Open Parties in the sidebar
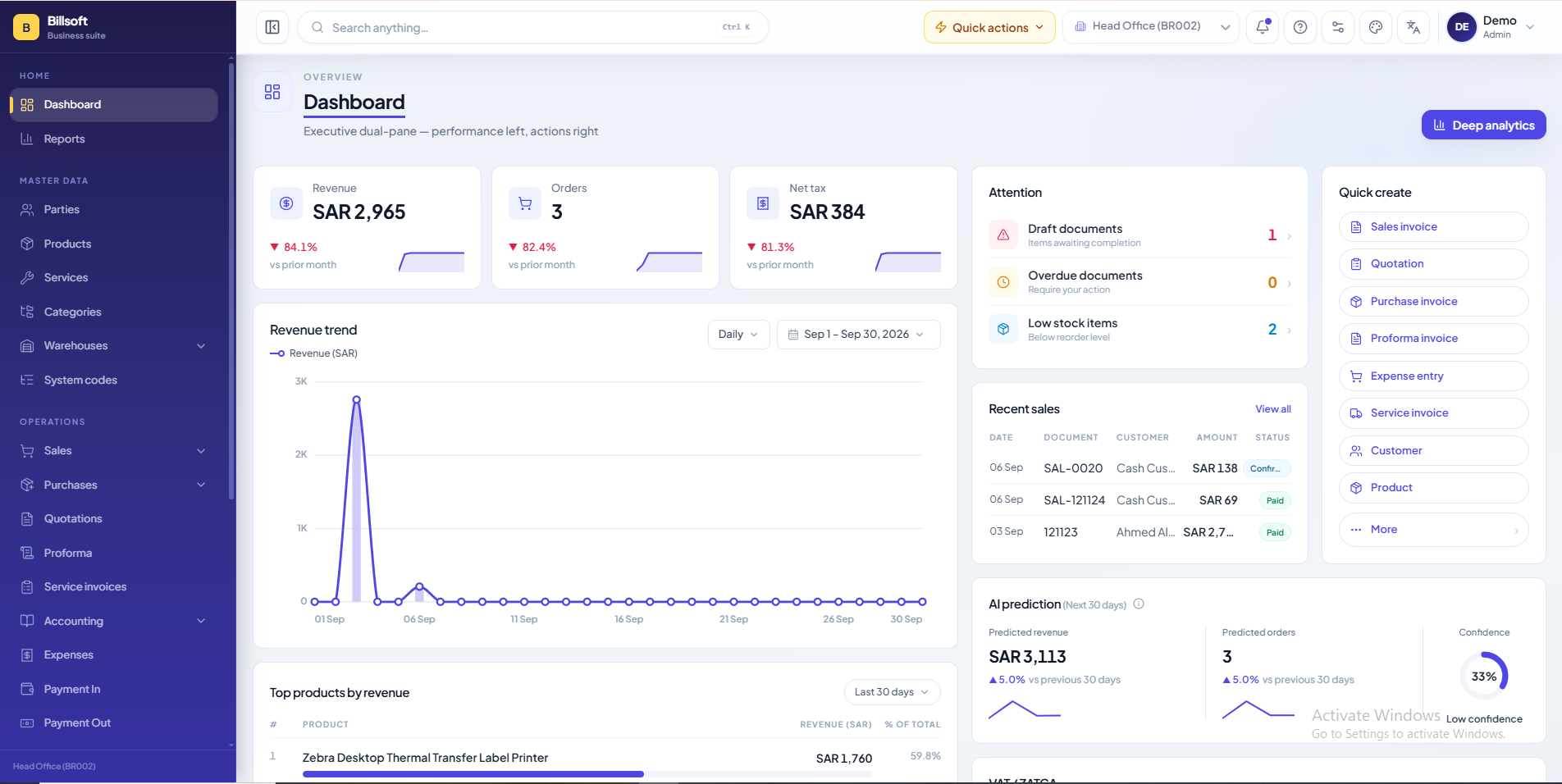Viewport: 1562px width, 784px height. coord(113,210)
